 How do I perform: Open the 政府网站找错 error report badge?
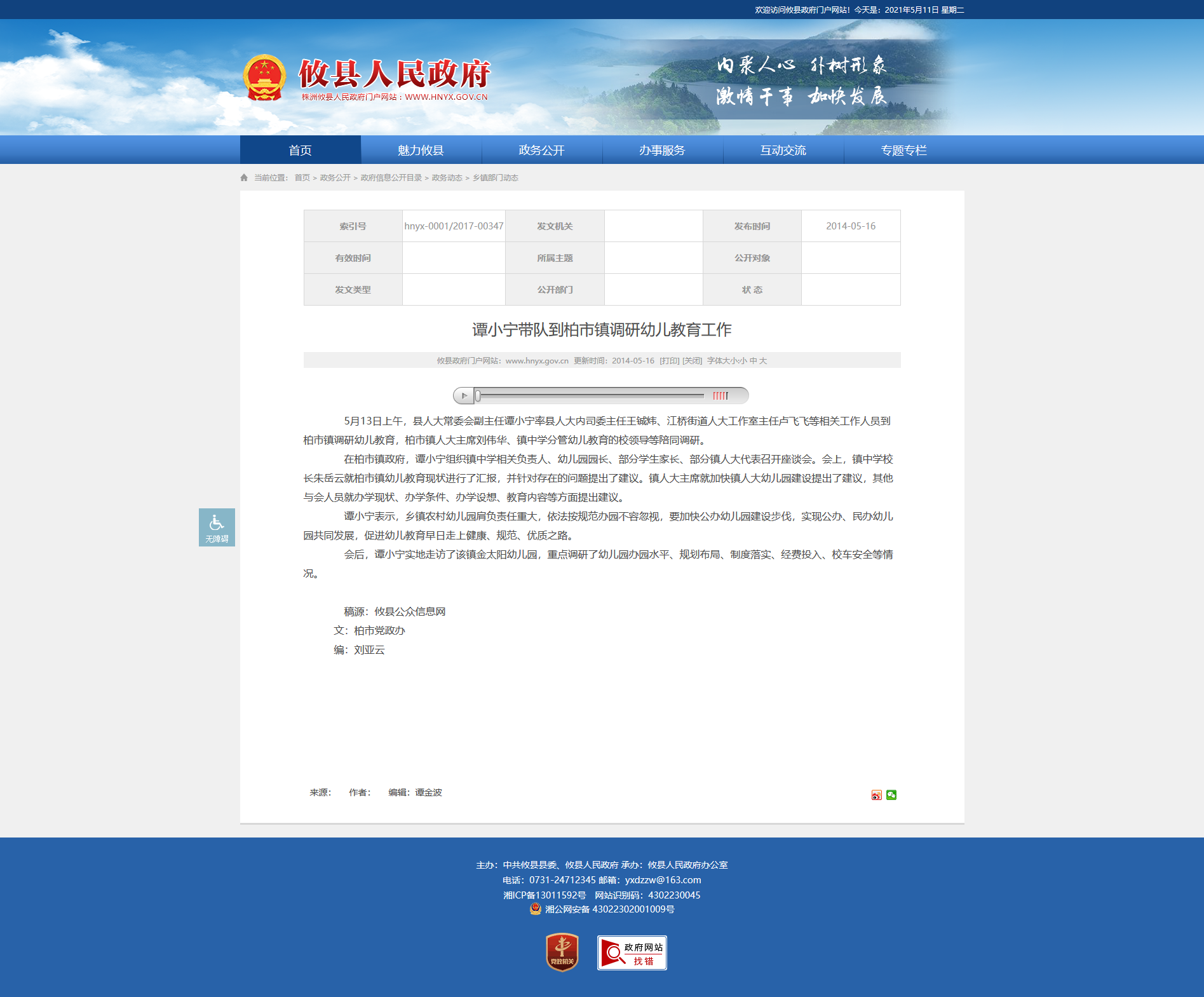pos(632,953)
